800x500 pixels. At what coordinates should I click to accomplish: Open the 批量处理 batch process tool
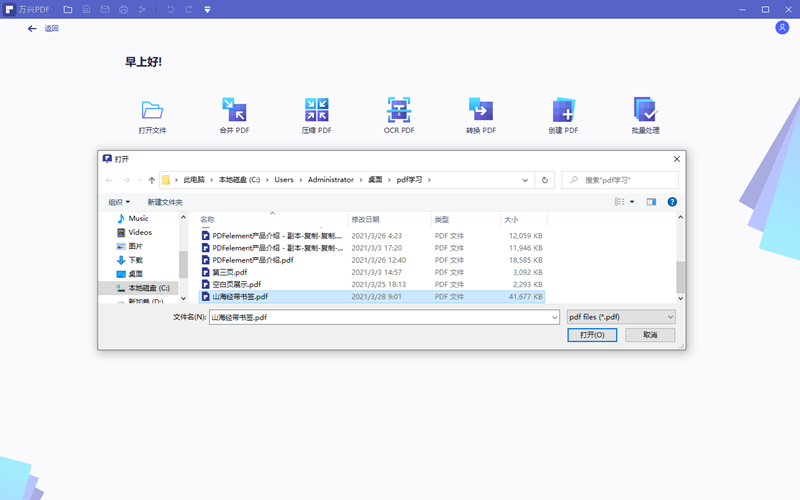645,110
